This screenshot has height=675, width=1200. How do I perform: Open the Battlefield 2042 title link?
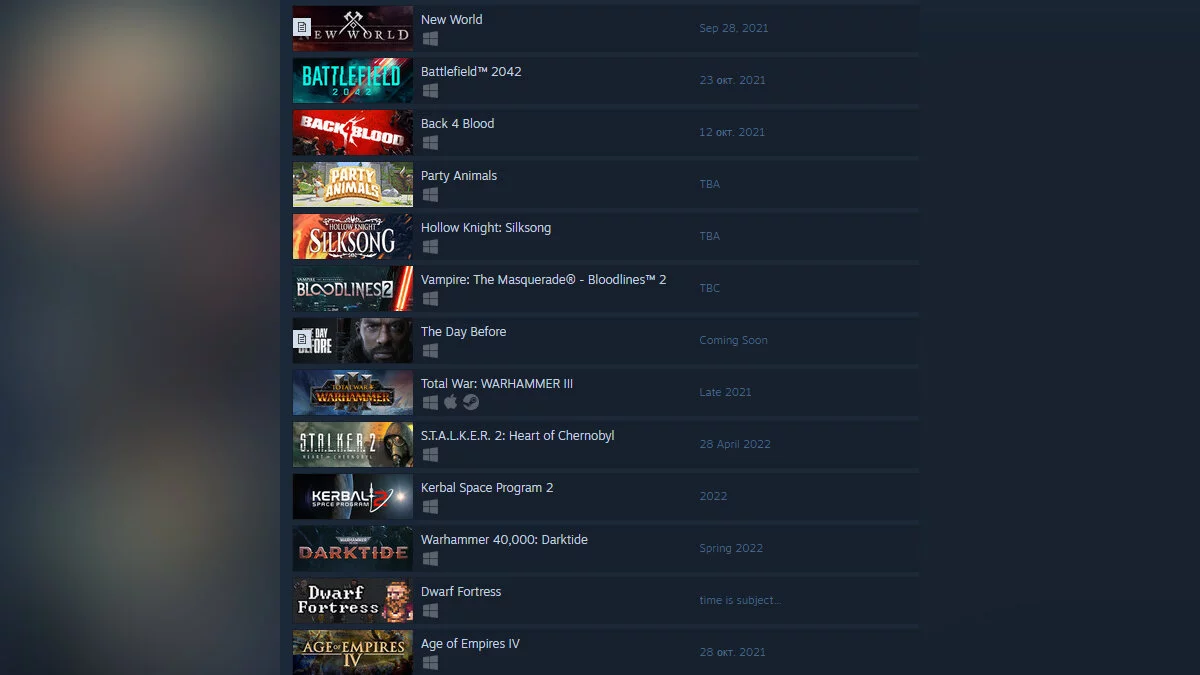click(x=471, y=71)
